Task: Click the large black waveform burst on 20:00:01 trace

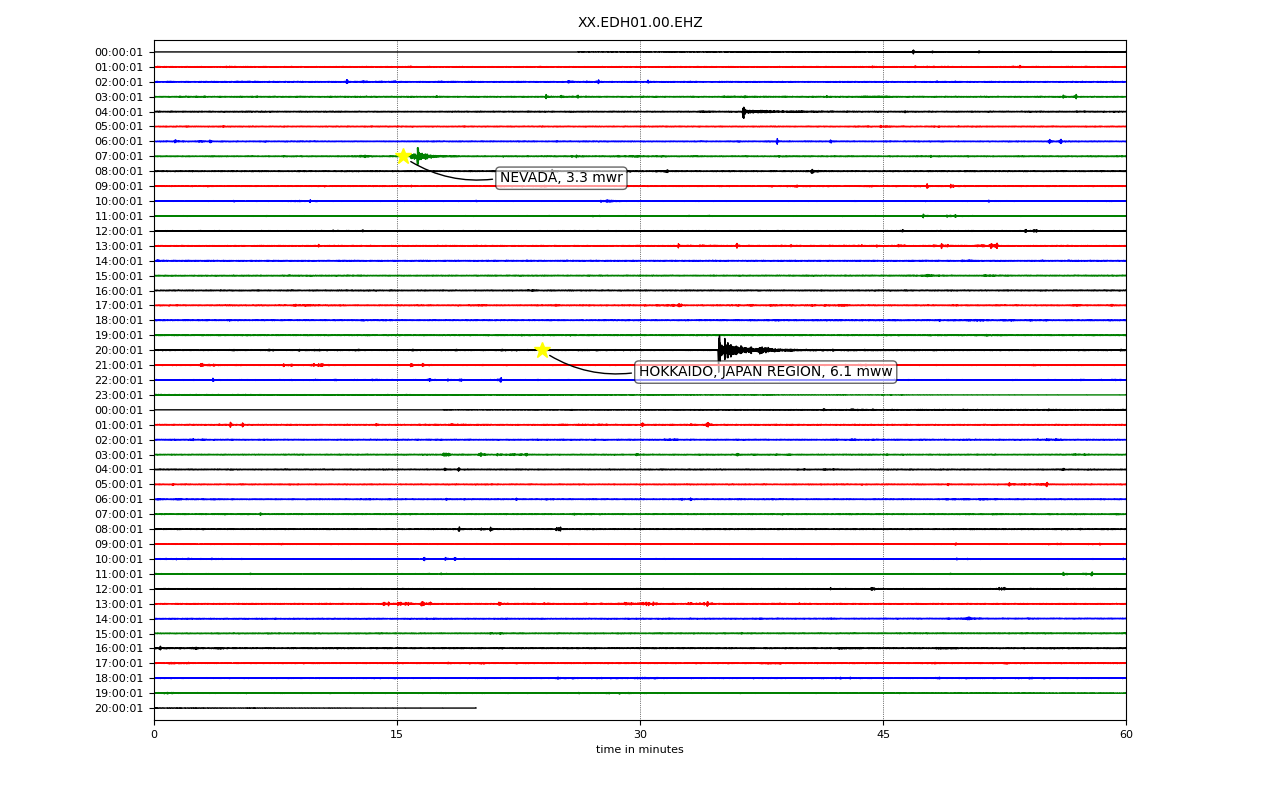Action: point(745,349)
